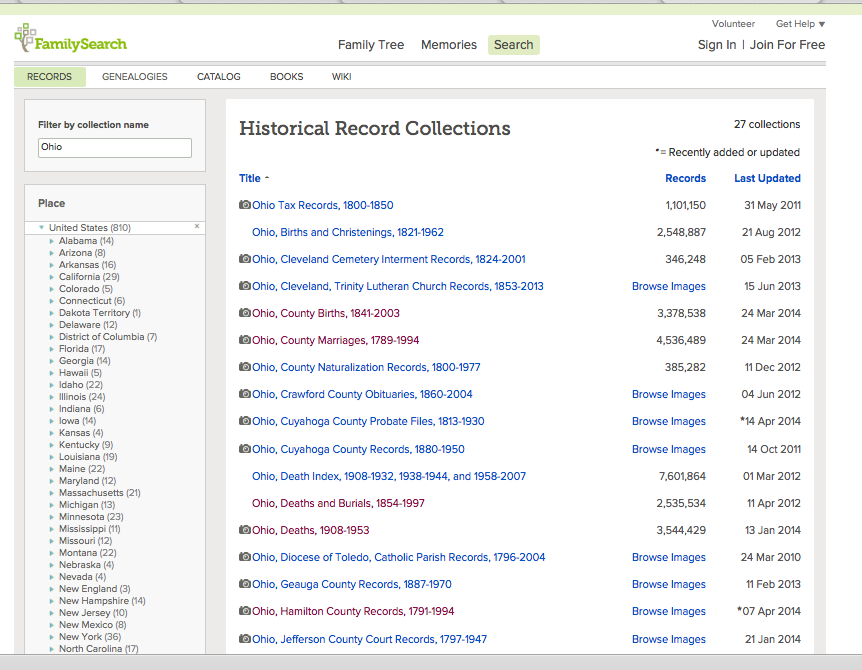Click Join For Free link

pos(787,45)
